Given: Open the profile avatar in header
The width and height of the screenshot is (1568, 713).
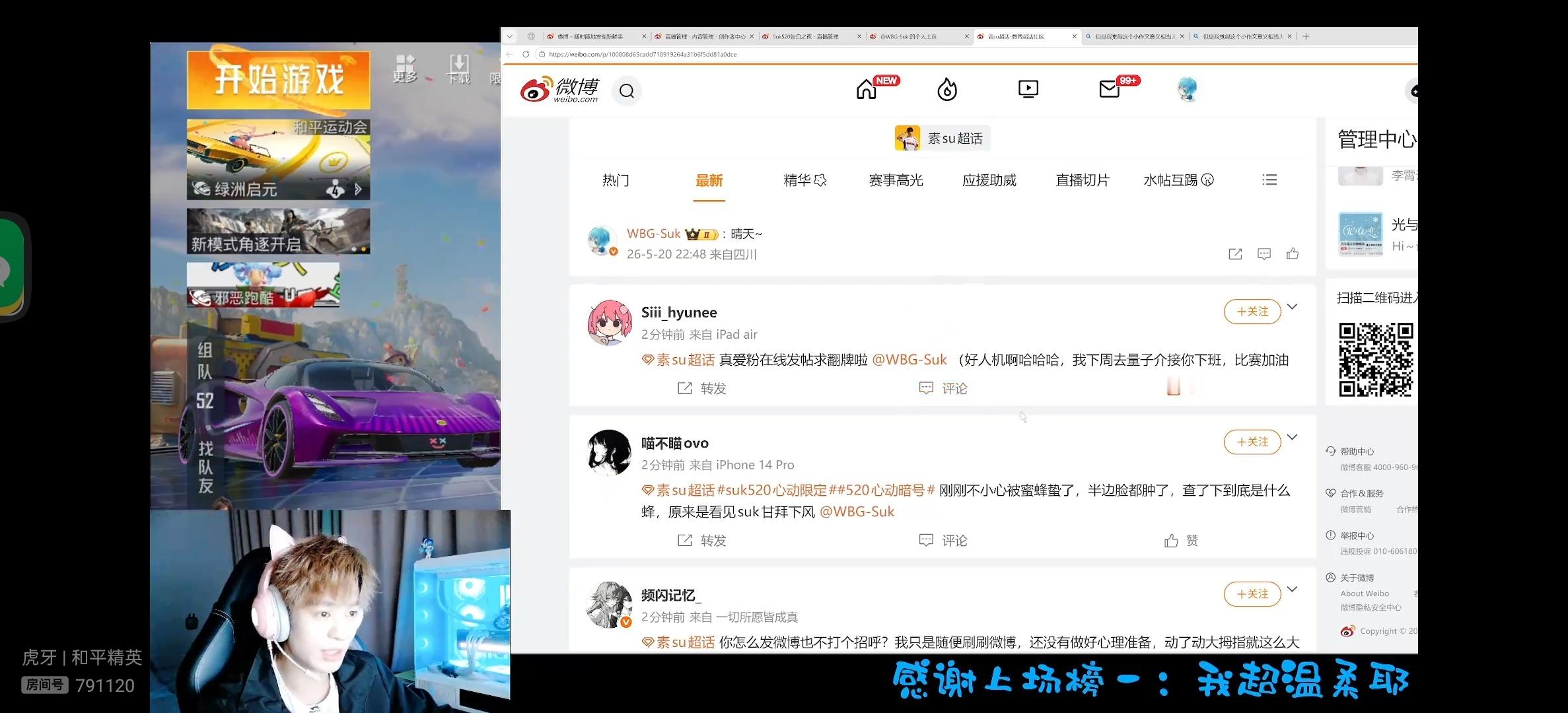Looking at the screenshot, I should (x=1188, y=89).
